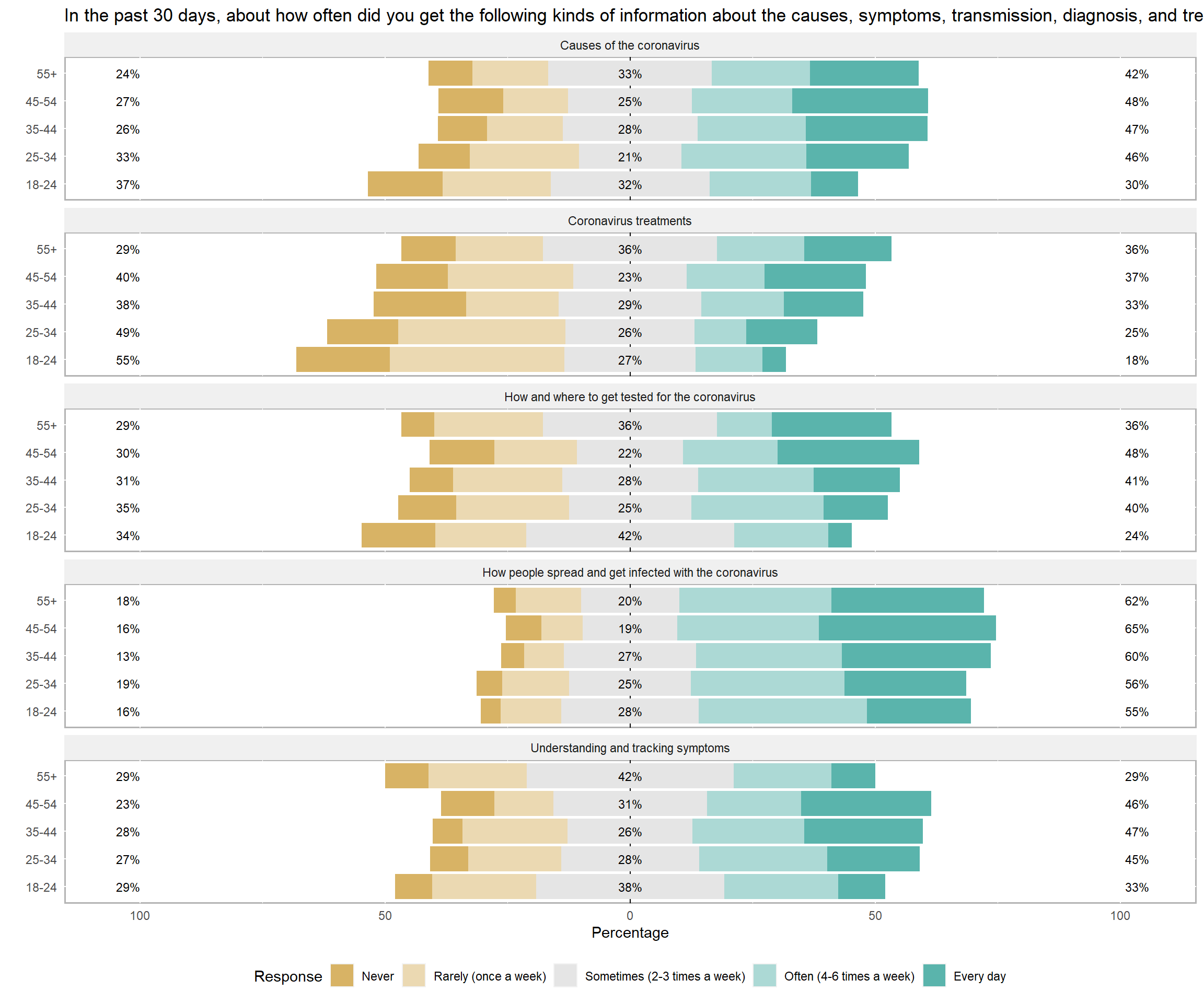Image resolution: width=1204 pixels, height=1003 pixels.
Task: Click the 55% label for 18-24 in Coronavirus treatments
Action: [128, 360]
